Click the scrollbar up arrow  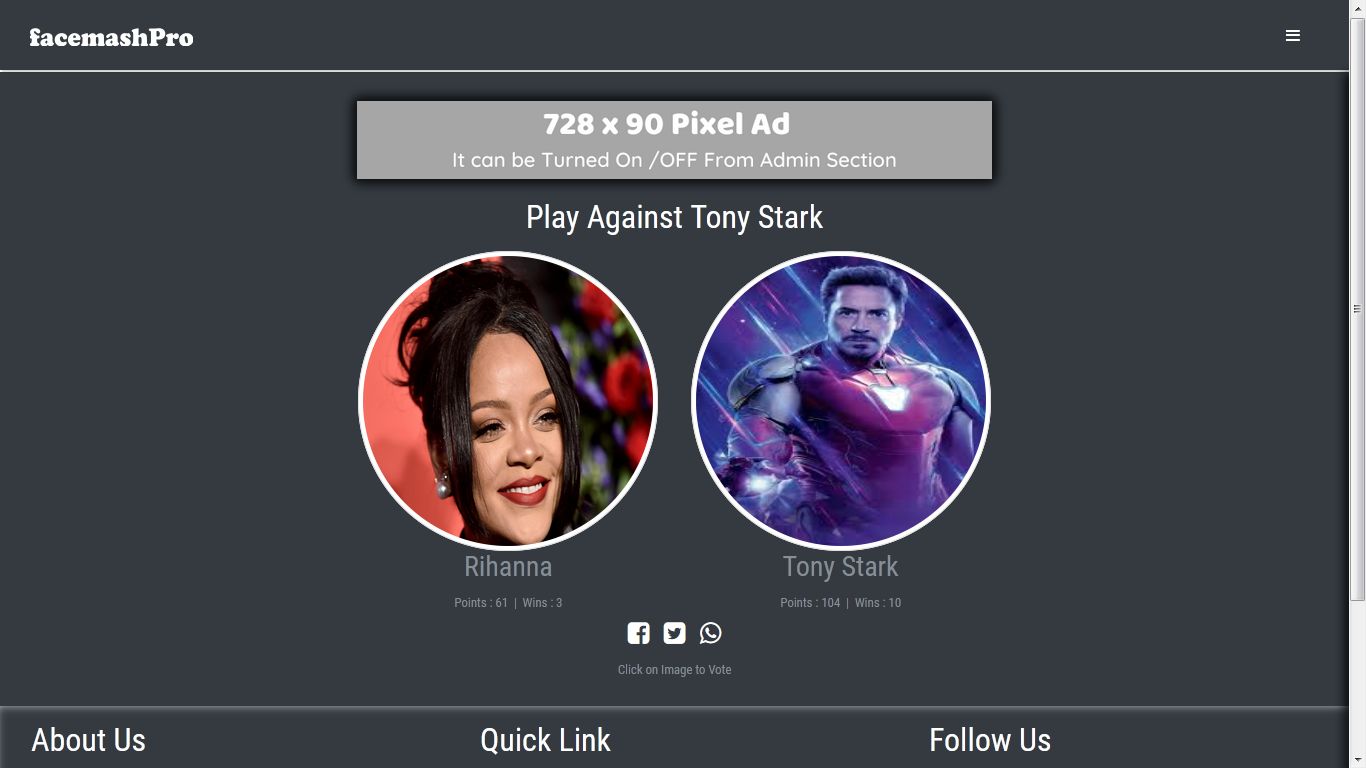1357,8
